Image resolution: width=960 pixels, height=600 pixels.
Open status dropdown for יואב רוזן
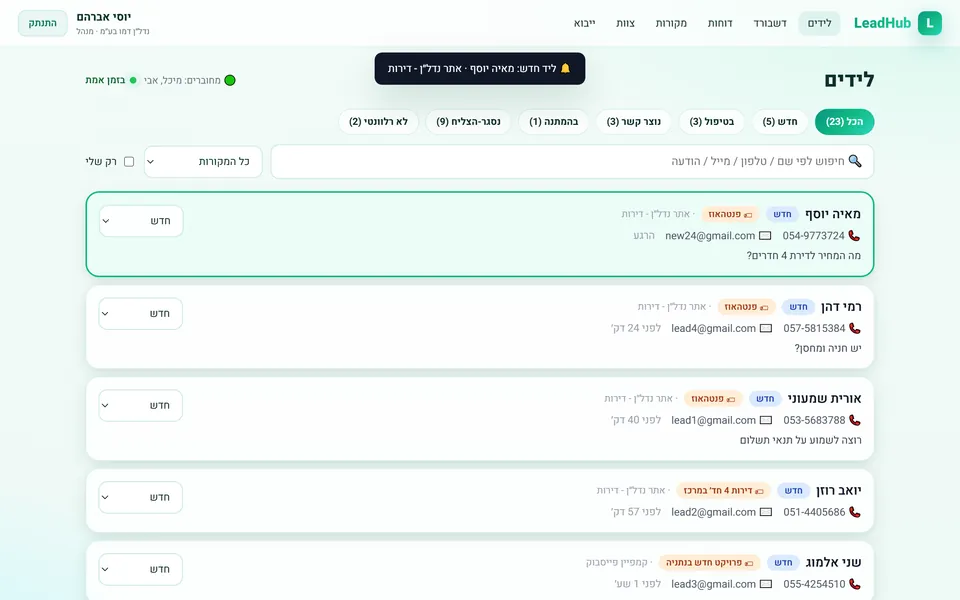[141, 497]
